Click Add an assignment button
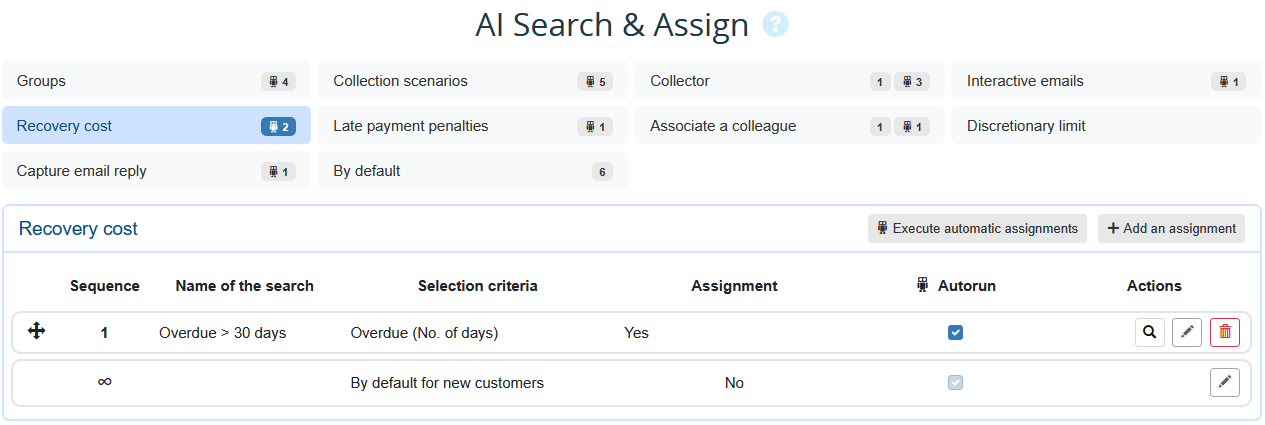The width and height of the screenshot is (1265, 425). (x=1171, y=229)
